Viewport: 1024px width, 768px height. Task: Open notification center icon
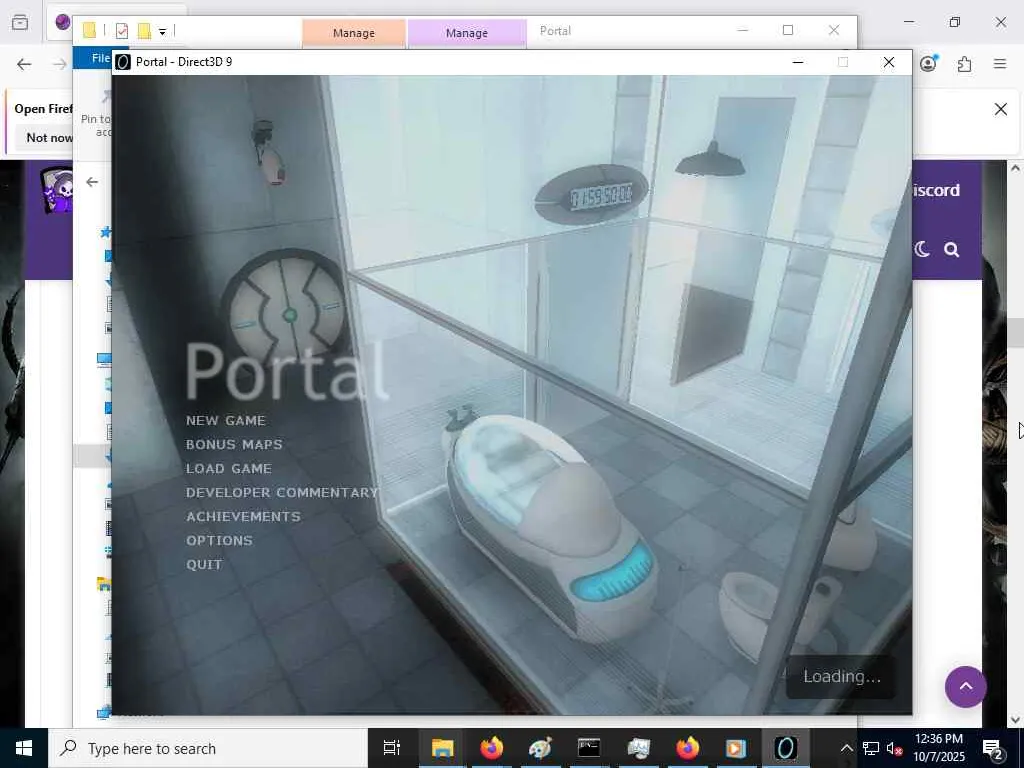coord(993,748)
